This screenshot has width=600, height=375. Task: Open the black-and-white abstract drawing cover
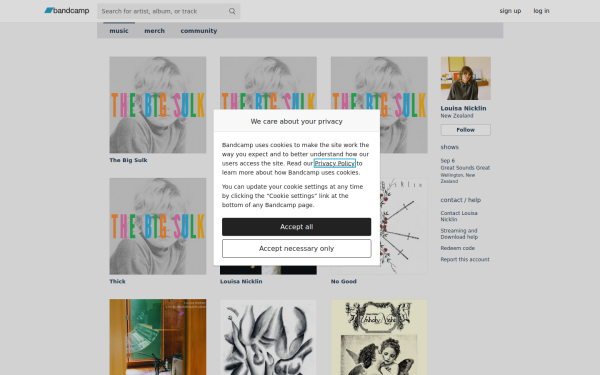pyautogui.click(x=268, y=337)
